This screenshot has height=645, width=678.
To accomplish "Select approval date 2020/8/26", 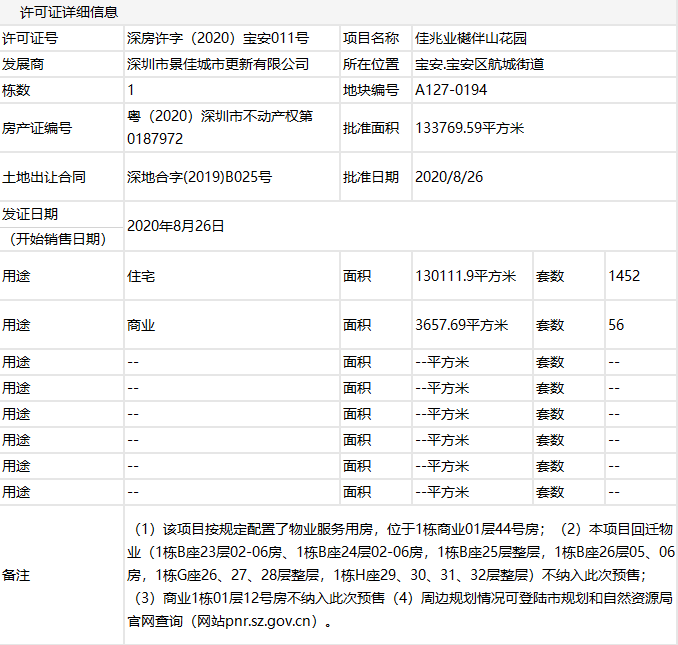I will point(449,177).
